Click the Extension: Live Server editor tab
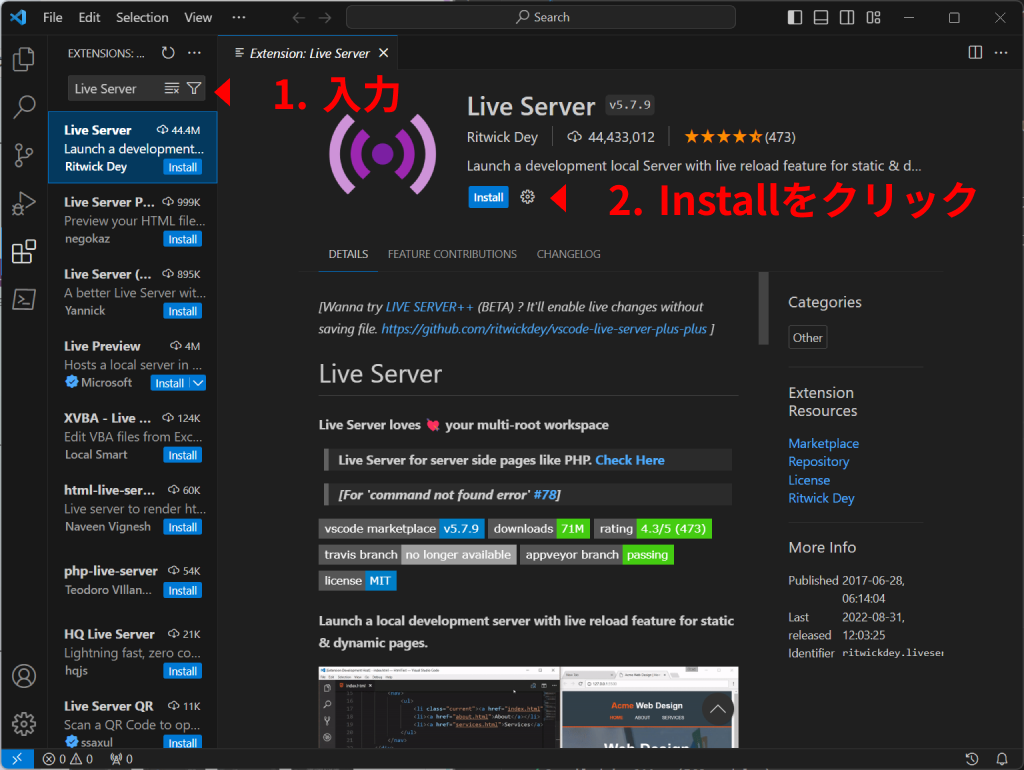The image size is (1024, 770). (x=309, y=53)
